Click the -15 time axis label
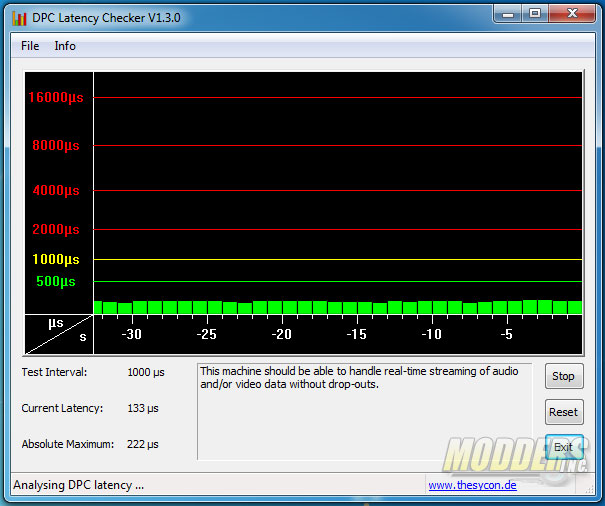The height and width of the screenshot is (506, 605). click(356, 334)
